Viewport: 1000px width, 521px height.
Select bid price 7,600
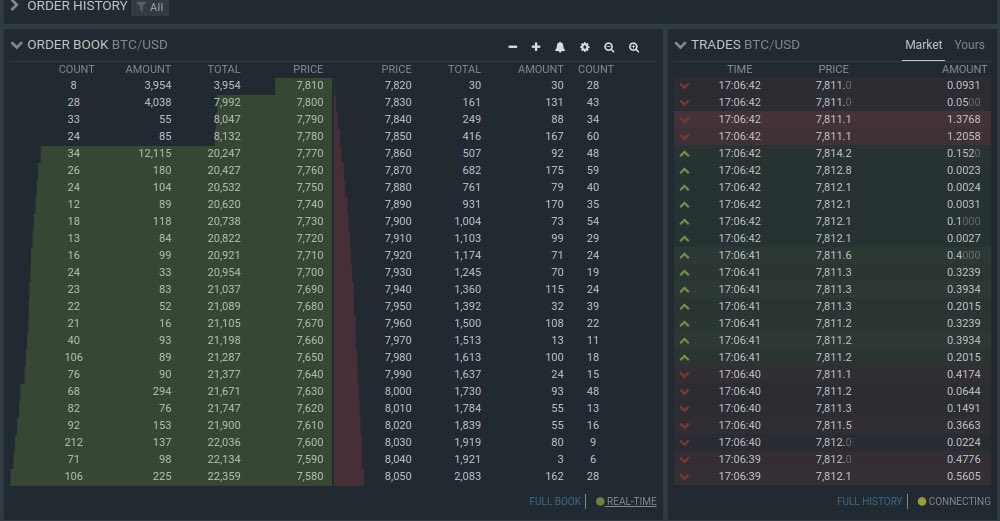click(309, 442)
